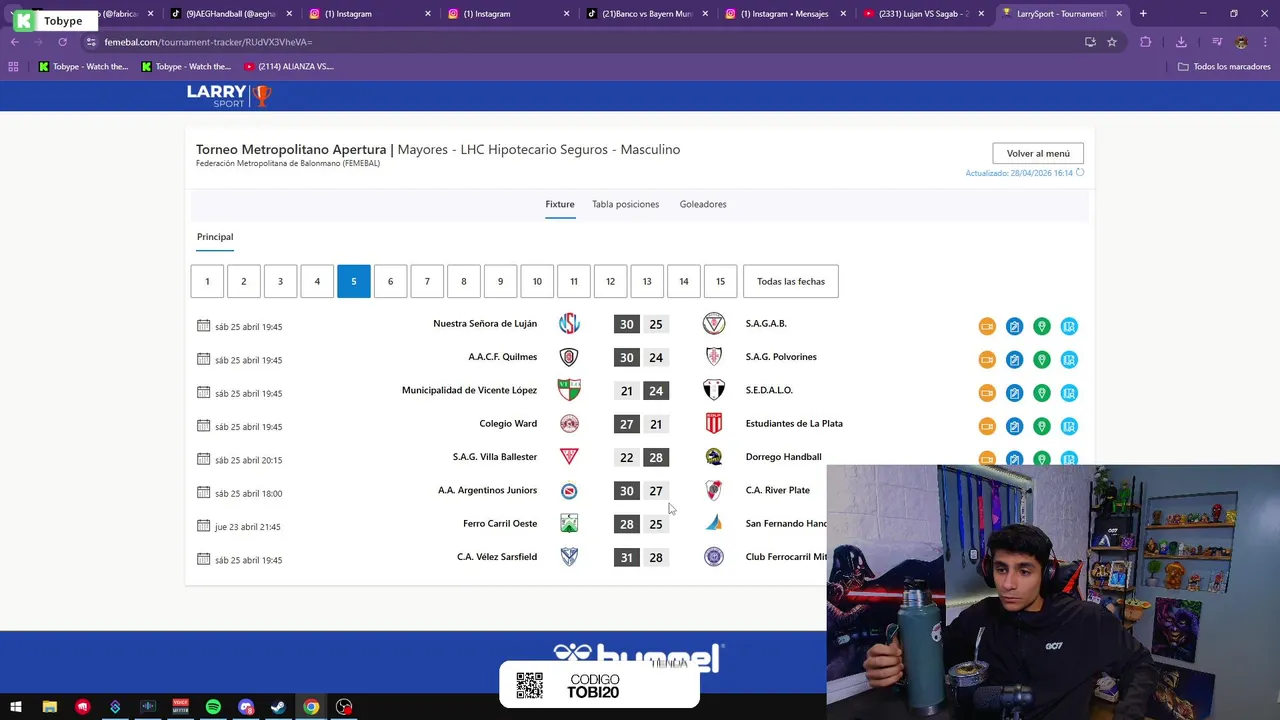Open match report for Colegio Ward vs Estudiantes

(x=1014, y=426)
